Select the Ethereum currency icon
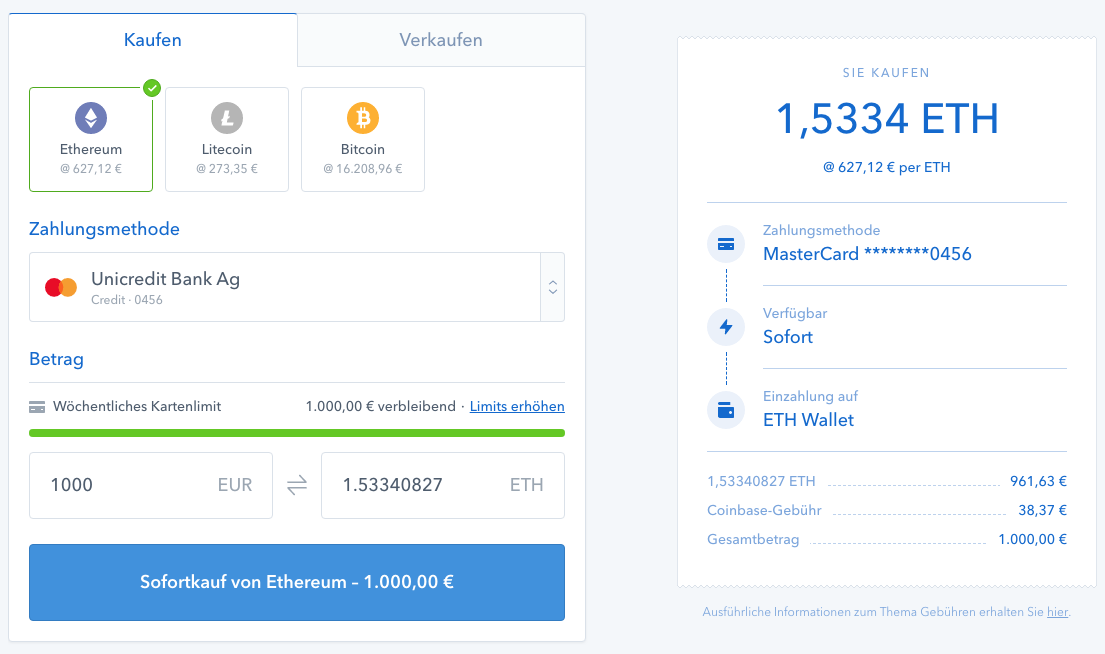 tap(91, 117)
